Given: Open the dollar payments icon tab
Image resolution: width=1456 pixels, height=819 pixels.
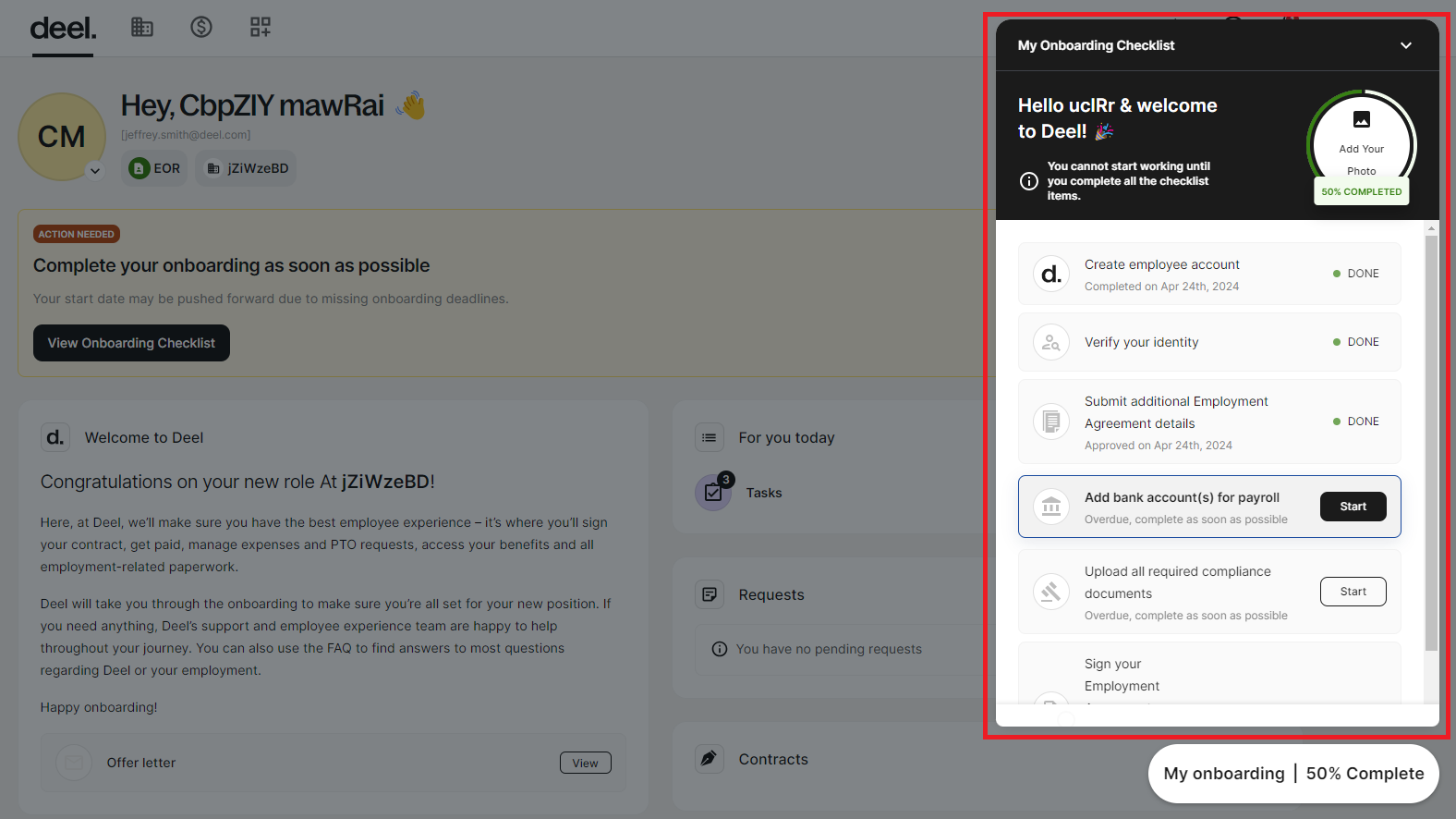Looking at the screenshot, I should point(201,27).
